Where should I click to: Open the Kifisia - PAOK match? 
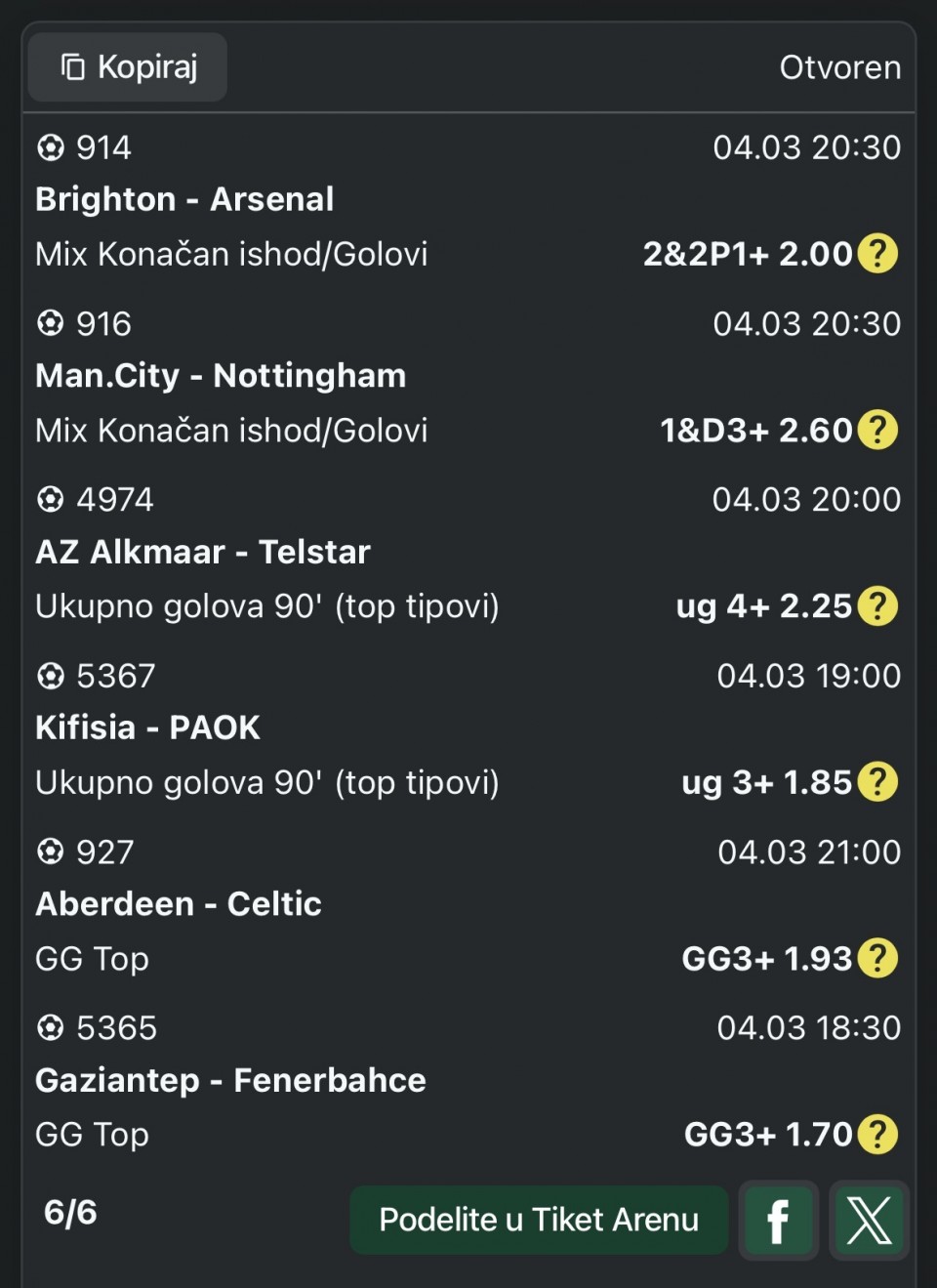(148, 727)
